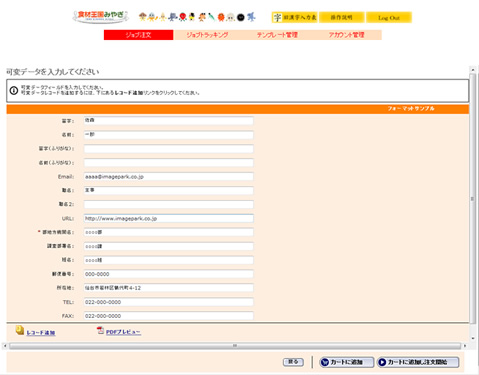
Task: Click the horizontal scrollbar left arrow
Action: click(x=5, y=346)
